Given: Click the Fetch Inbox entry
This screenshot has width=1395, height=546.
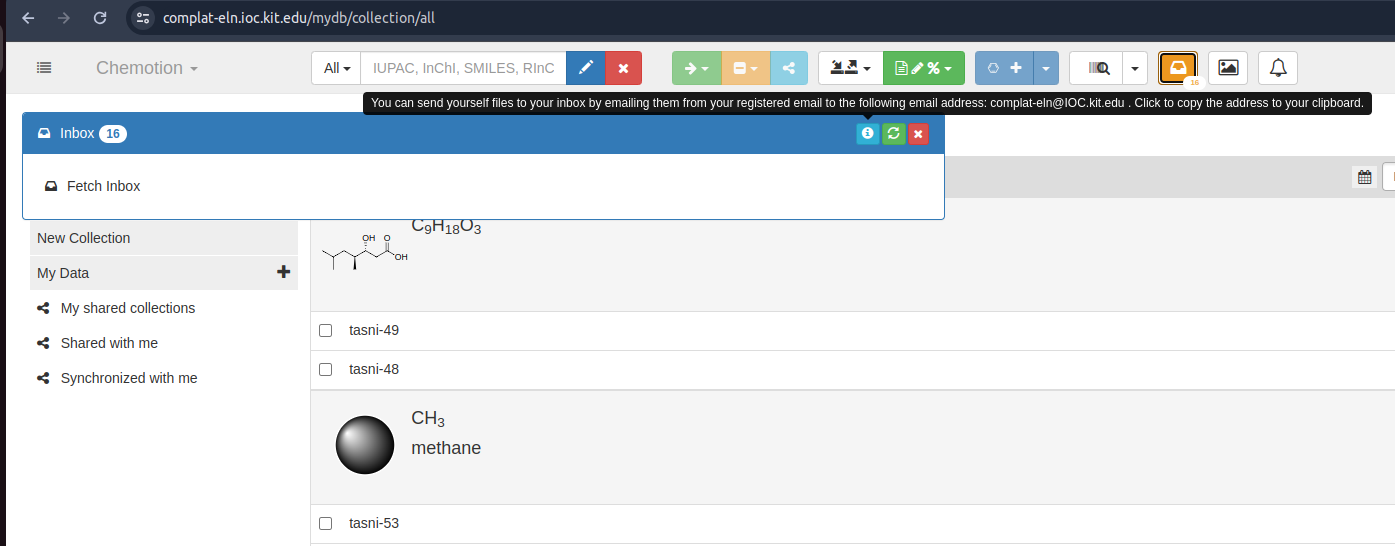Looking at the screenshot, I should [93, 186].
